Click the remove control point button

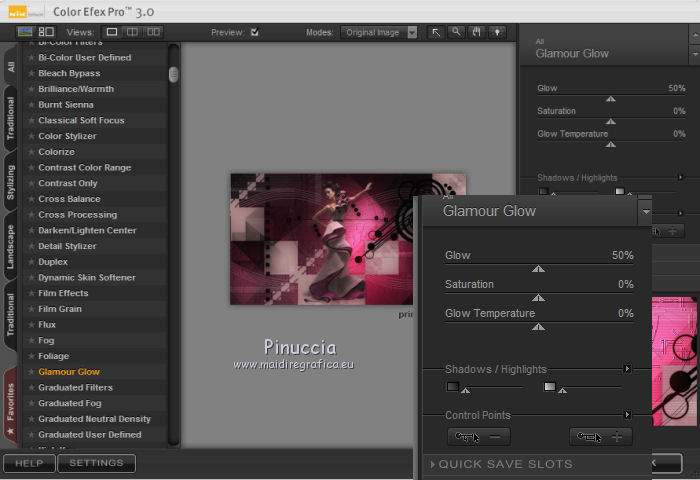(479, 436)
